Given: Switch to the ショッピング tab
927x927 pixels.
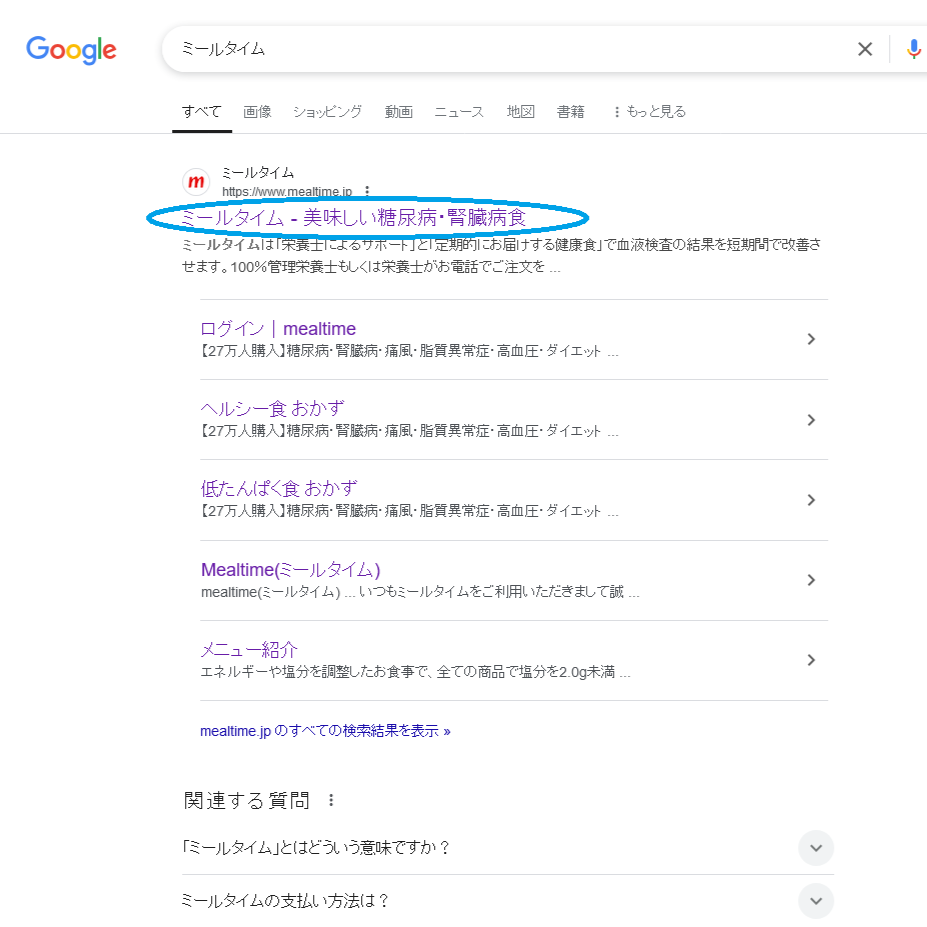Looking at the screenshot, I should (327, 112).
